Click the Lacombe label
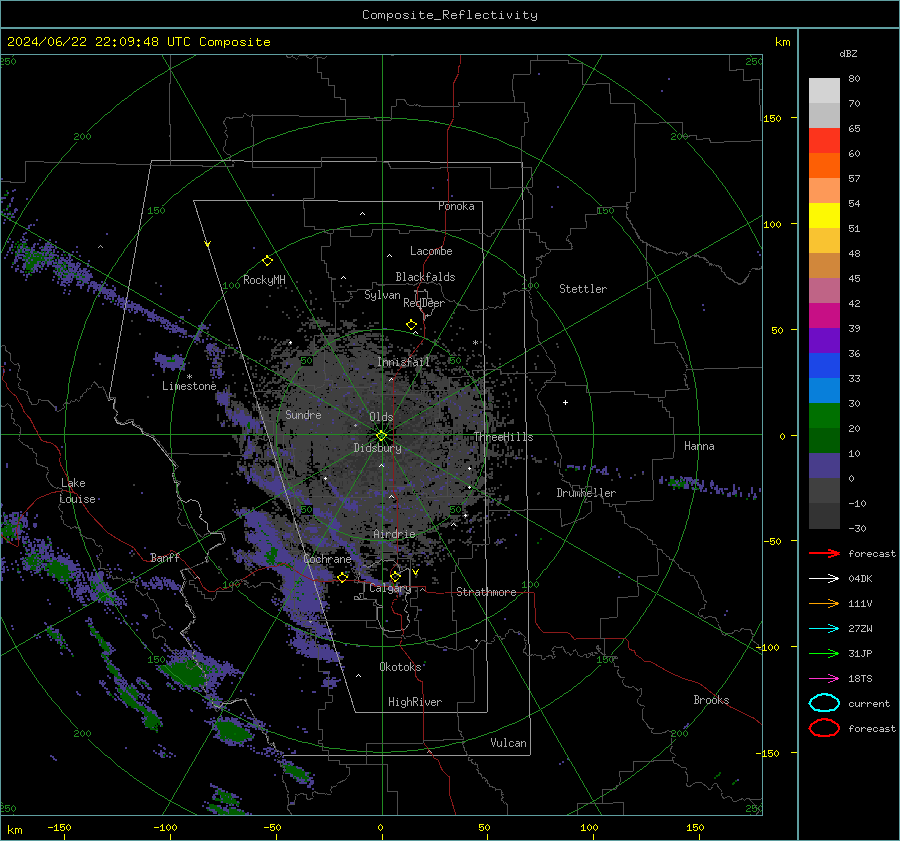The height and width of the screenshot is (841, 900). pyautogui.click(x=431, y=251)
